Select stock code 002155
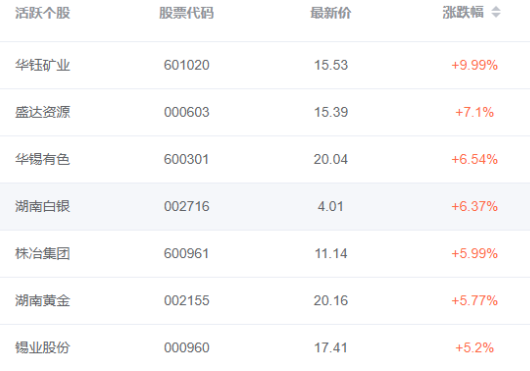The width and height of the screenshot is (530, 371). tap(187, 301)
